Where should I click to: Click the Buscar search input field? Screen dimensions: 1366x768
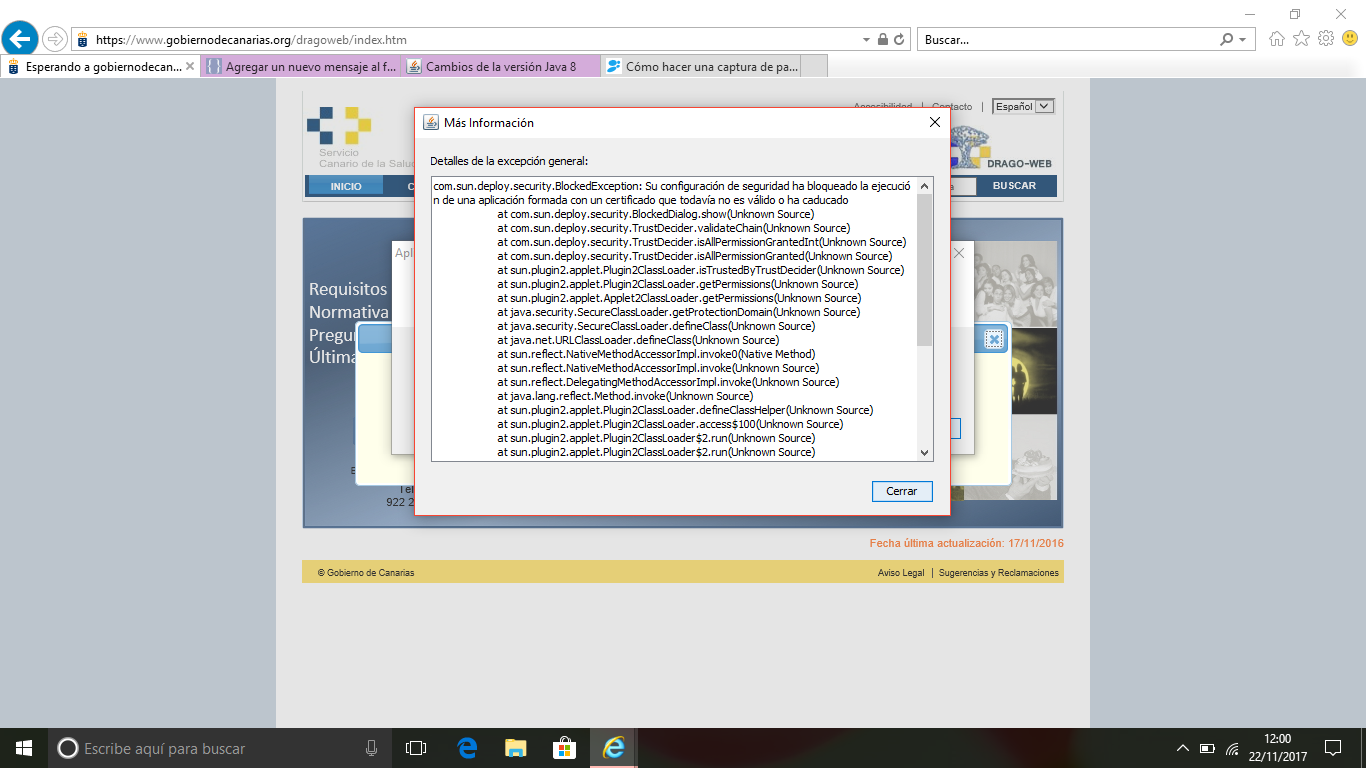(x=1065, y=40)
